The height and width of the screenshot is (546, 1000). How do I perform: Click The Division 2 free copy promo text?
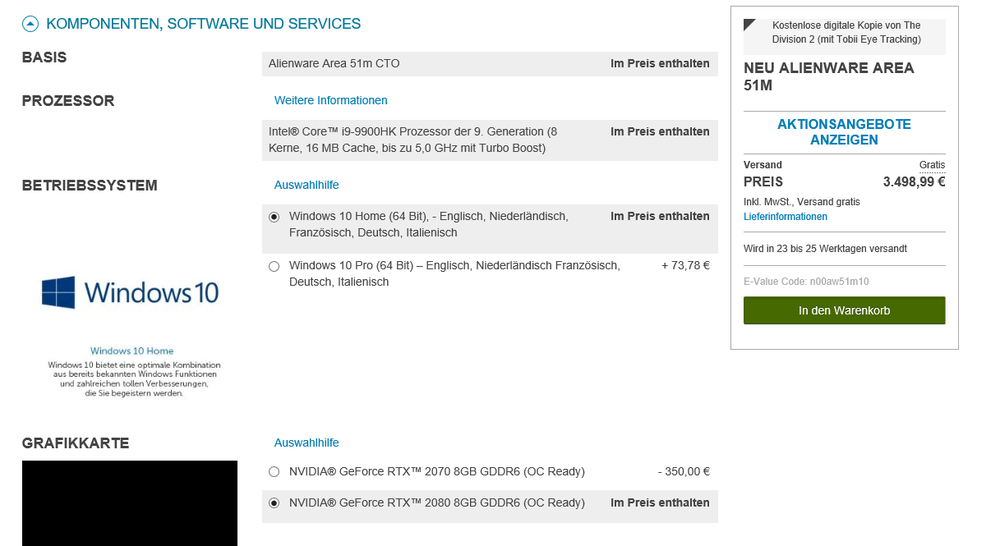pyautogui.click(x=846, y=32)
